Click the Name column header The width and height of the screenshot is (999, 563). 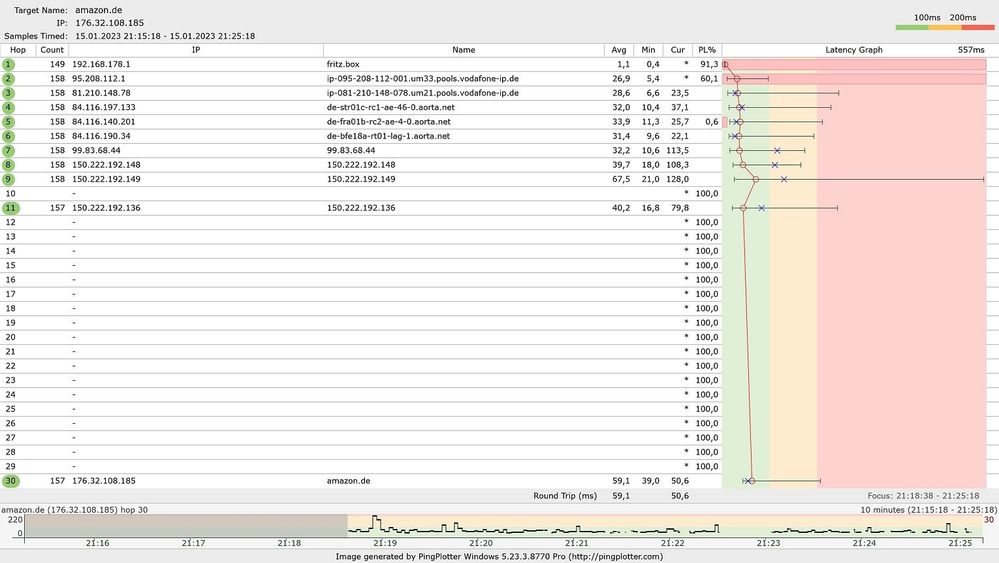coord(463,50)
